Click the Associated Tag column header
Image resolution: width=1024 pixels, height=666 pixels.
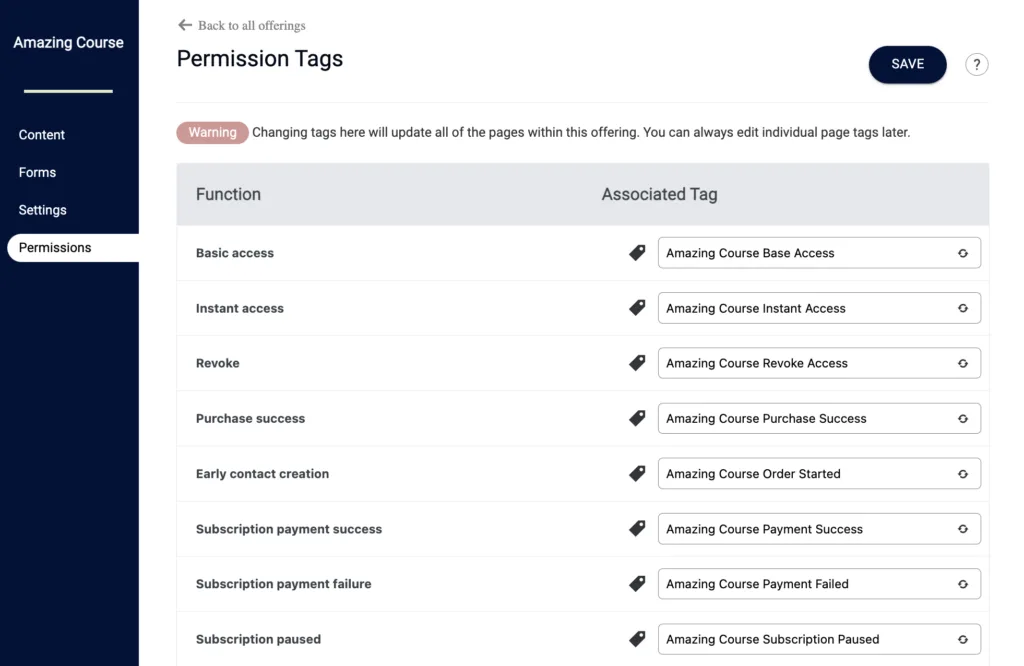coord(659,194)
